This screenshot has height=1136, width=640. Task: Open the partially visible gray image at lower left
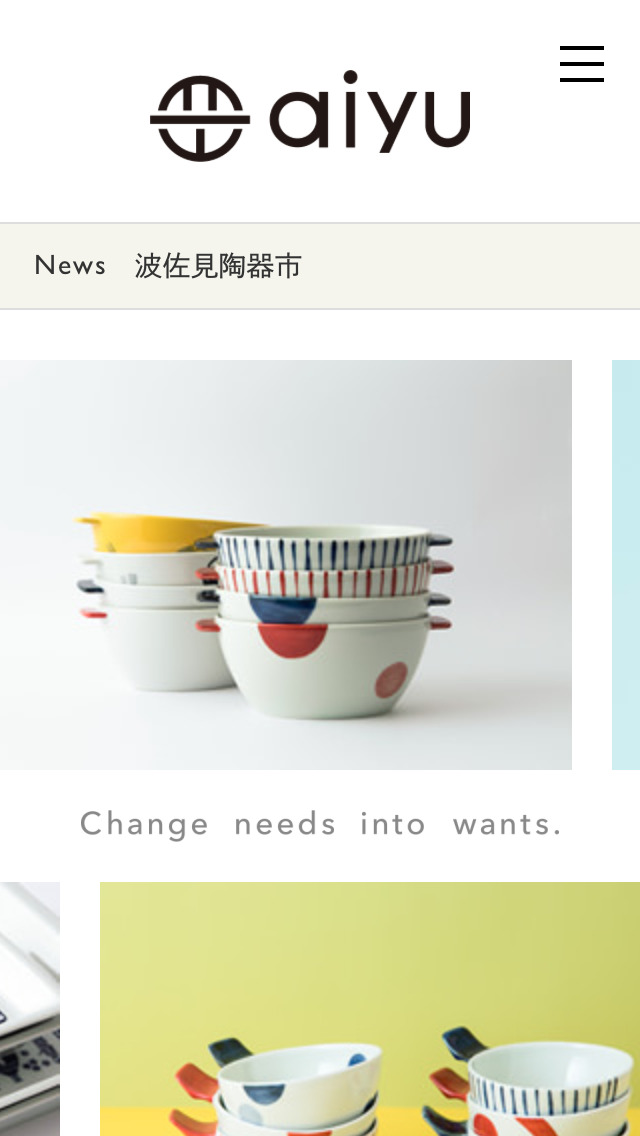[30, 1008]
